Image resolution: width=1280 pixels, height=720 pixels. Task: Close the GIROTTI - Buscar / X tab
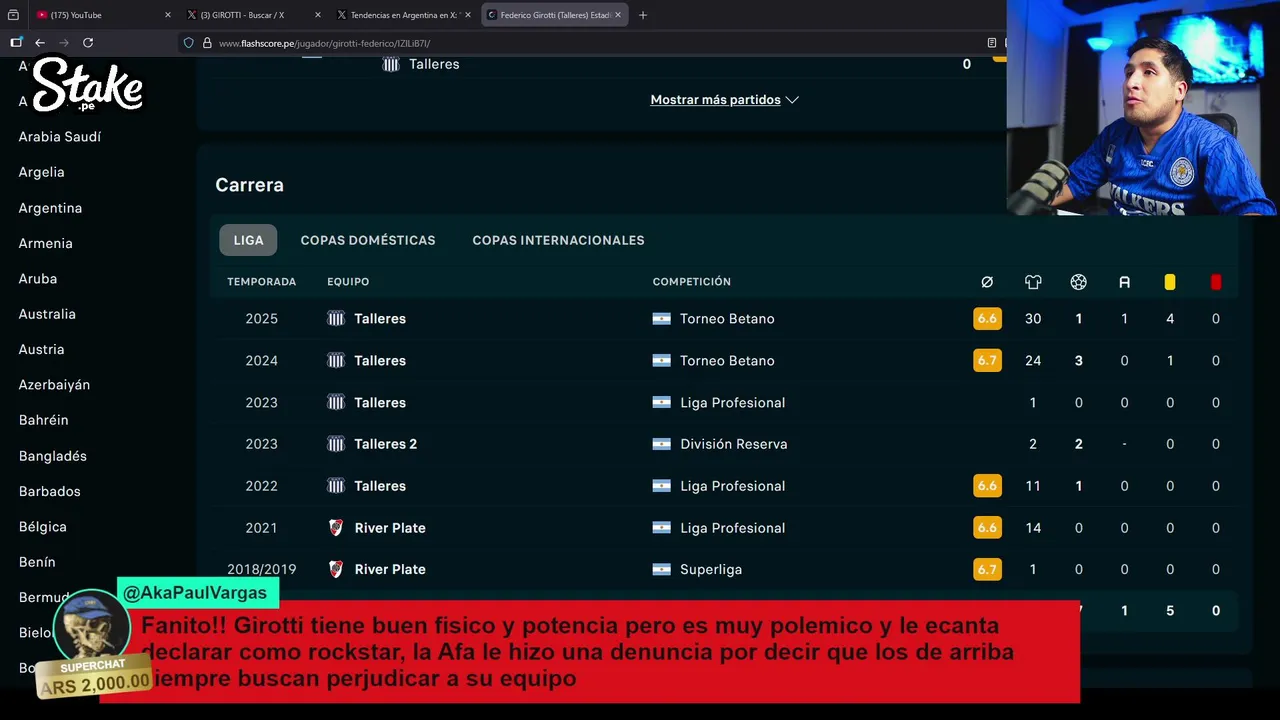click(318, 15)
